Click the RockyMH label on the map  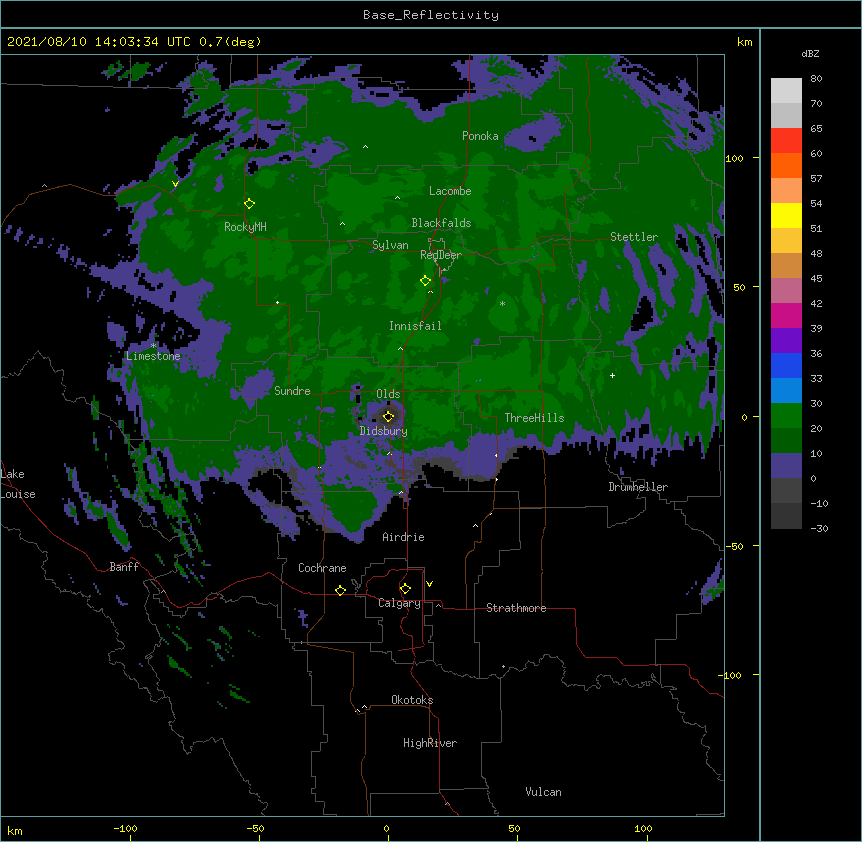(x=245, y=226)
